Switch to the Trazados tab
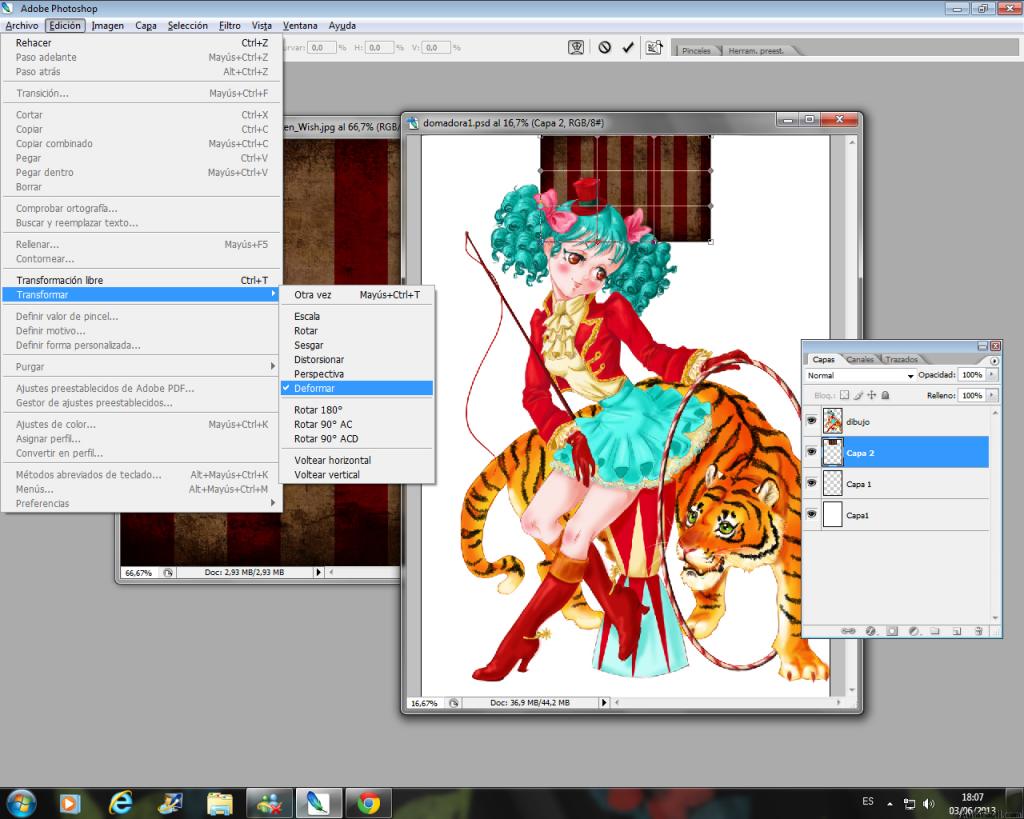Viewport: 1024px width, 819px height. click(x=902, y=360)
